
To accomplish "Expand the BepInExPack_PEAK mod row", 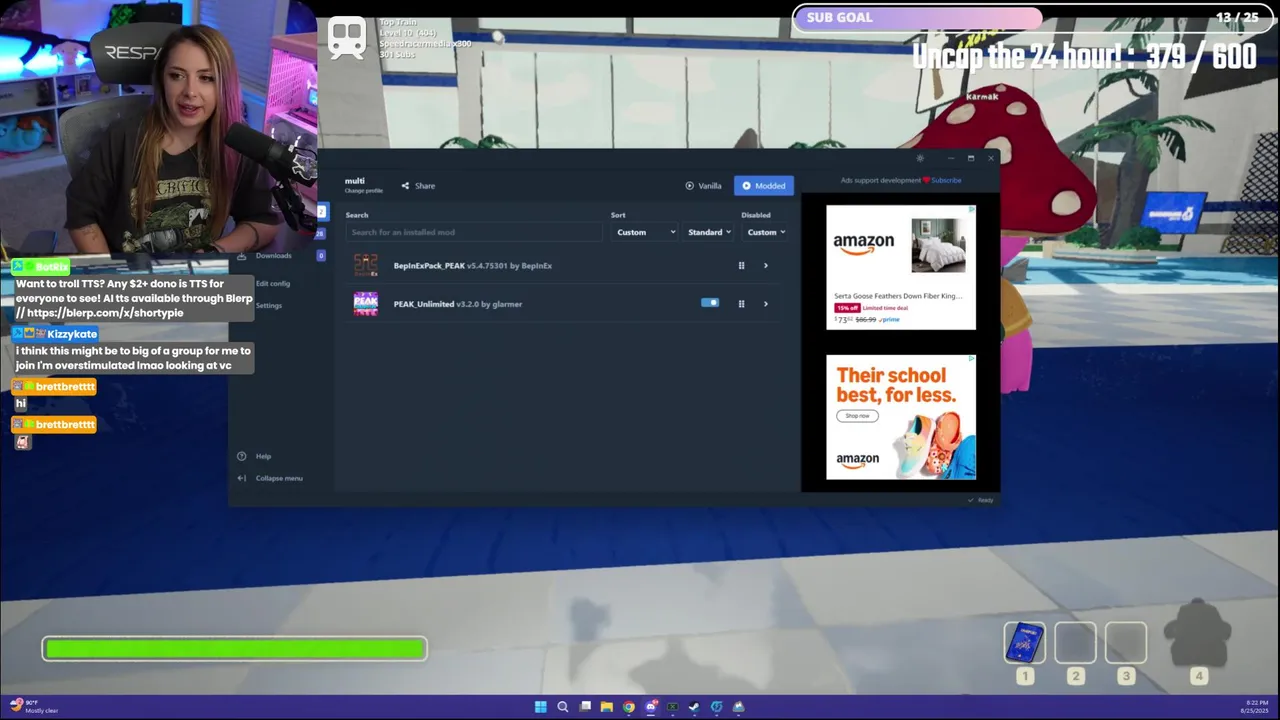I will 766,266.
